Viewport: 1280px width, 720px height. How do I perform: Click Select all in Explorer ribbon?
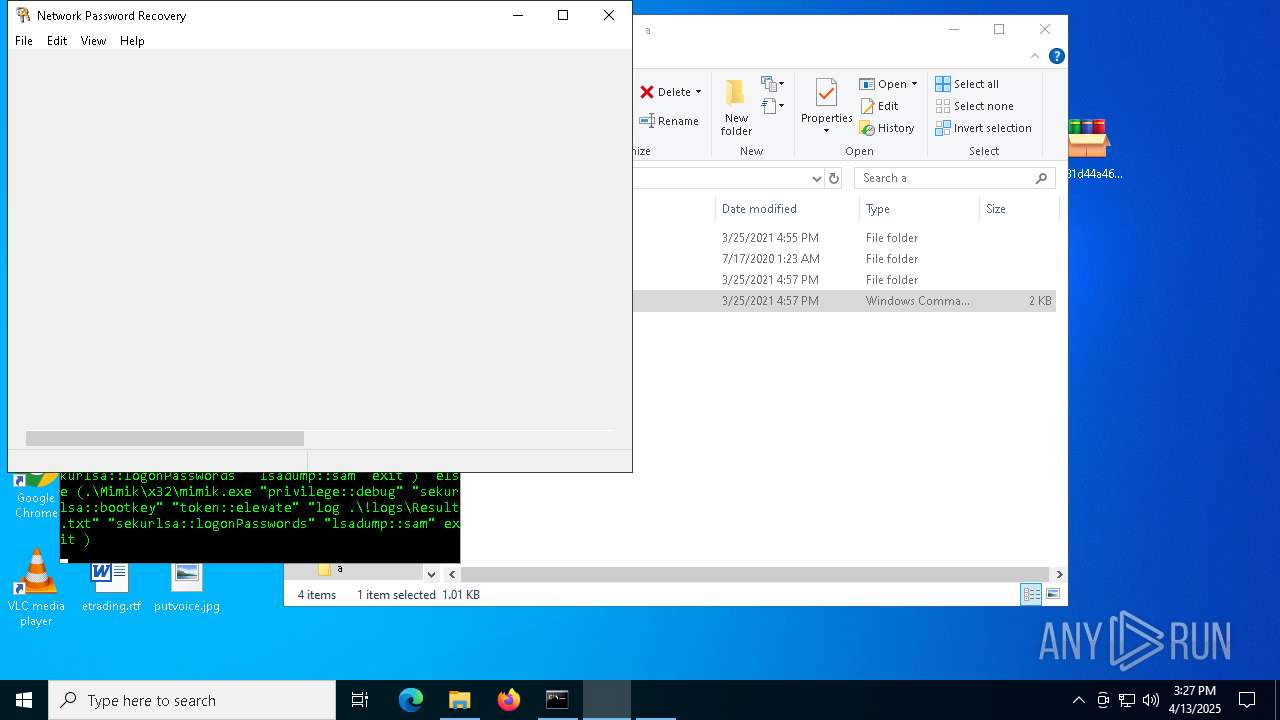(967, 84)
